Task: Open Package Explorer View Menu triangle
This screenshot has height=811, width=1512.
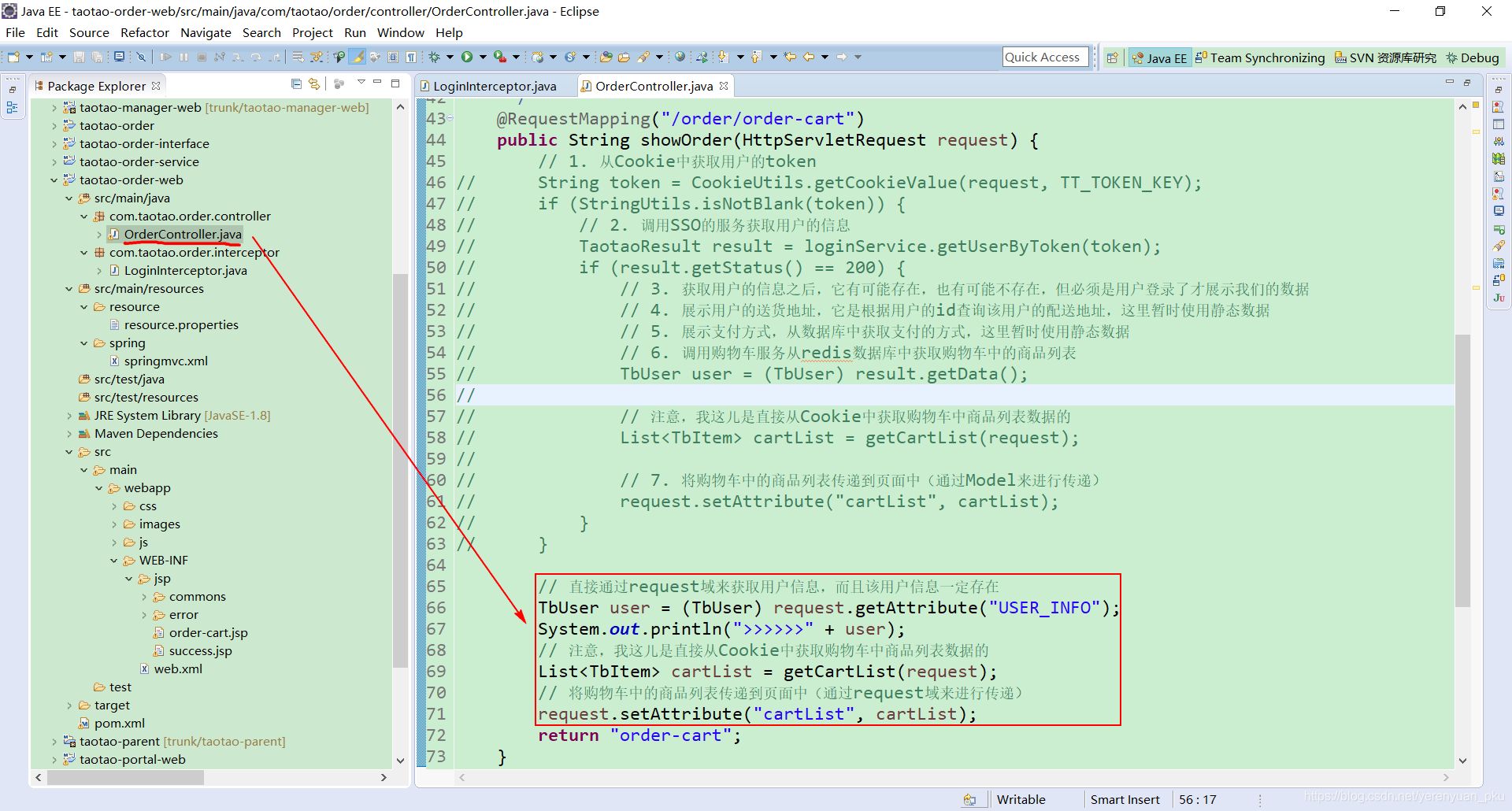Action: [361, 82]
